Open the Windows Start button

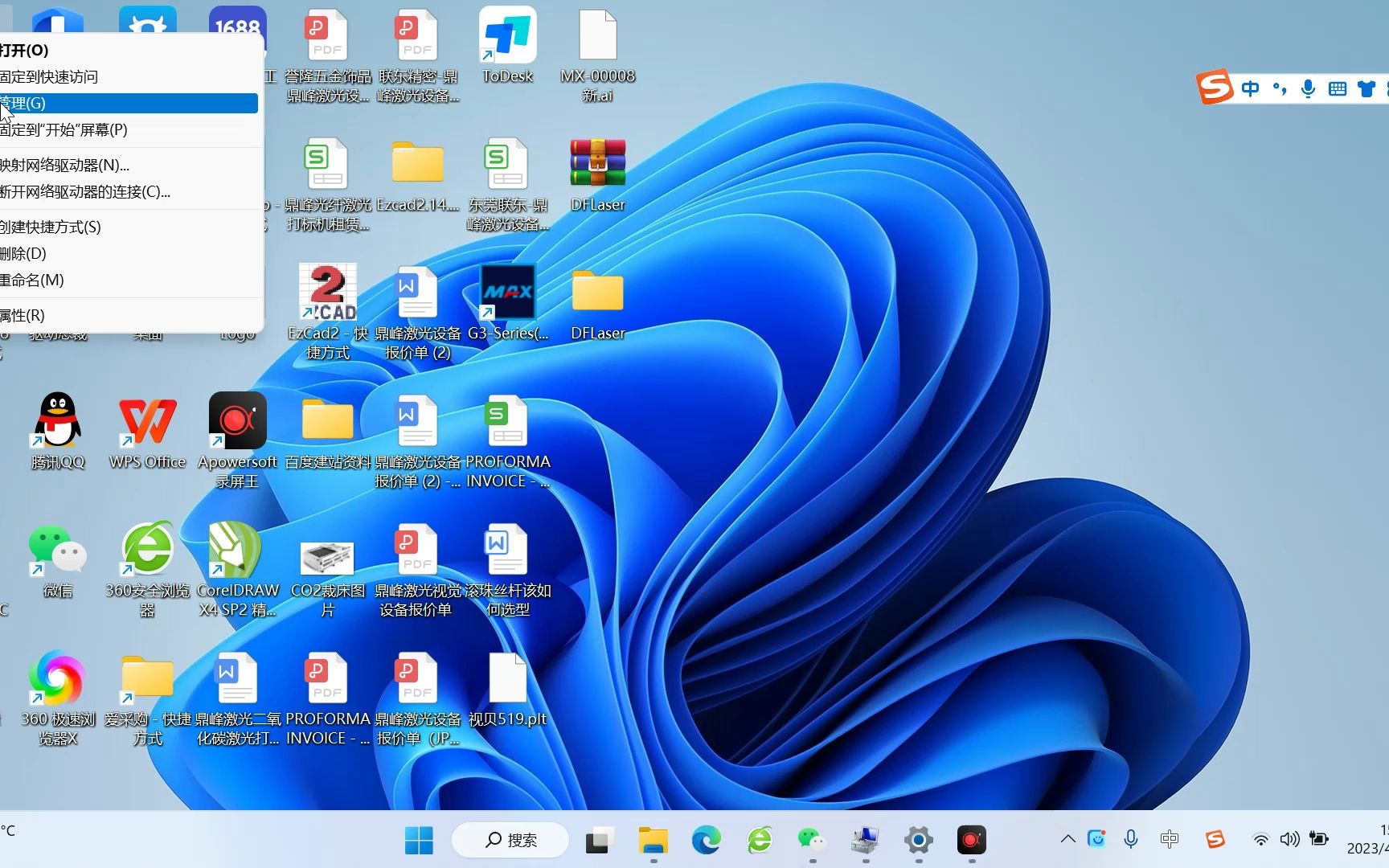(x=419, y=840)
